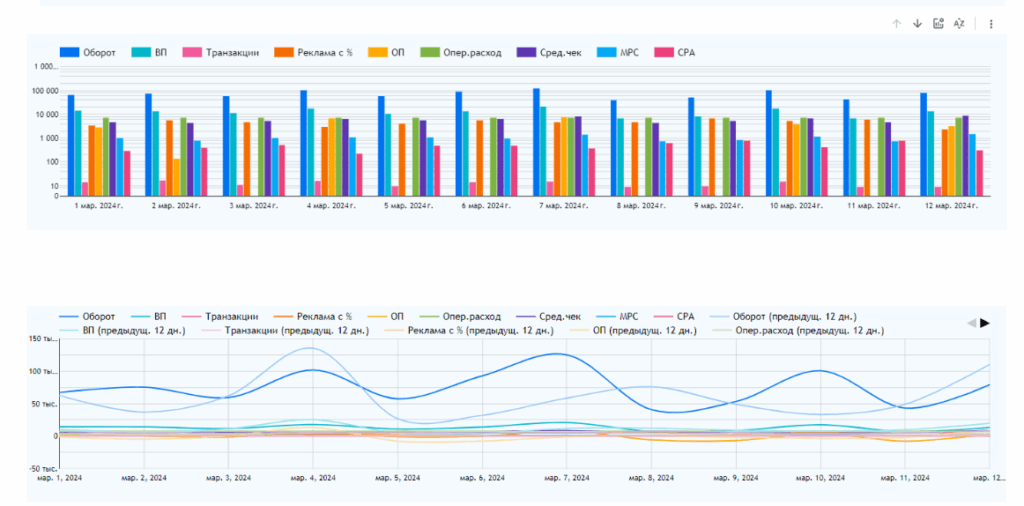Screen dimensions: 1024x506
Task: Click the blue Оборот swatch in bar legend
Action: [x=70, y=52]
